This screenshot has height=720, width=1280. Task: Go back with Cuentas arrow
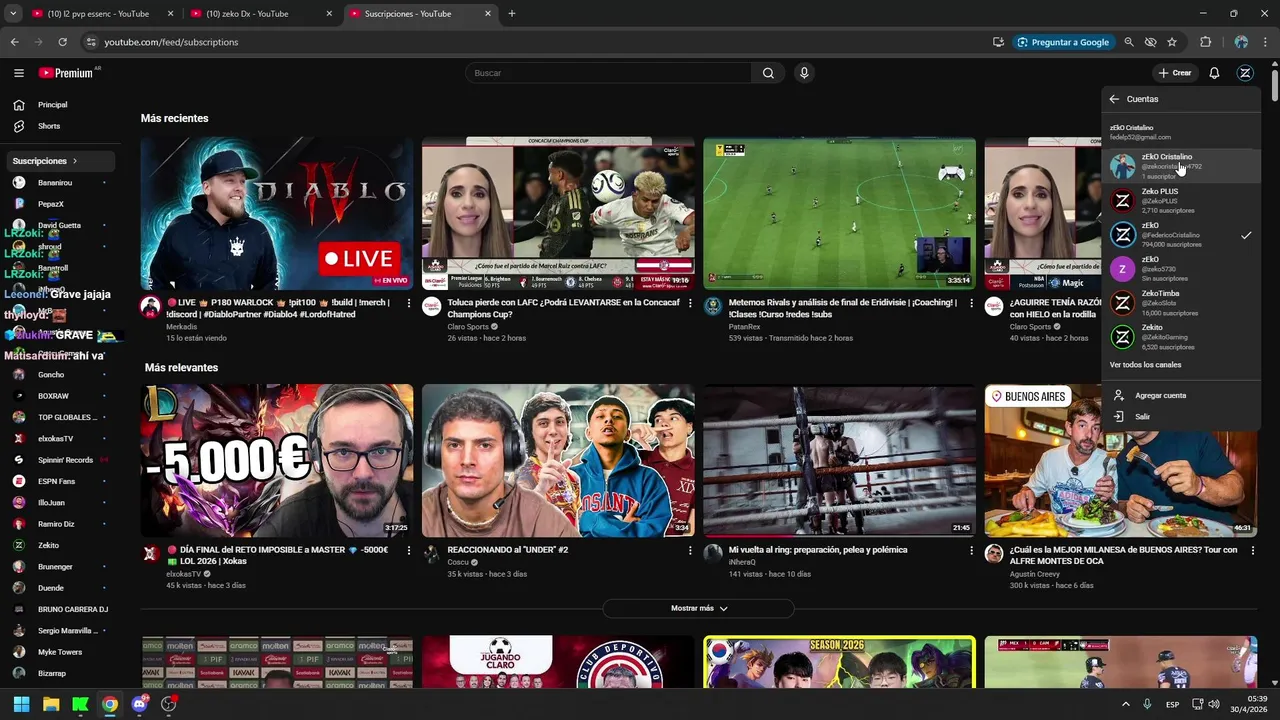[1114, 99]
